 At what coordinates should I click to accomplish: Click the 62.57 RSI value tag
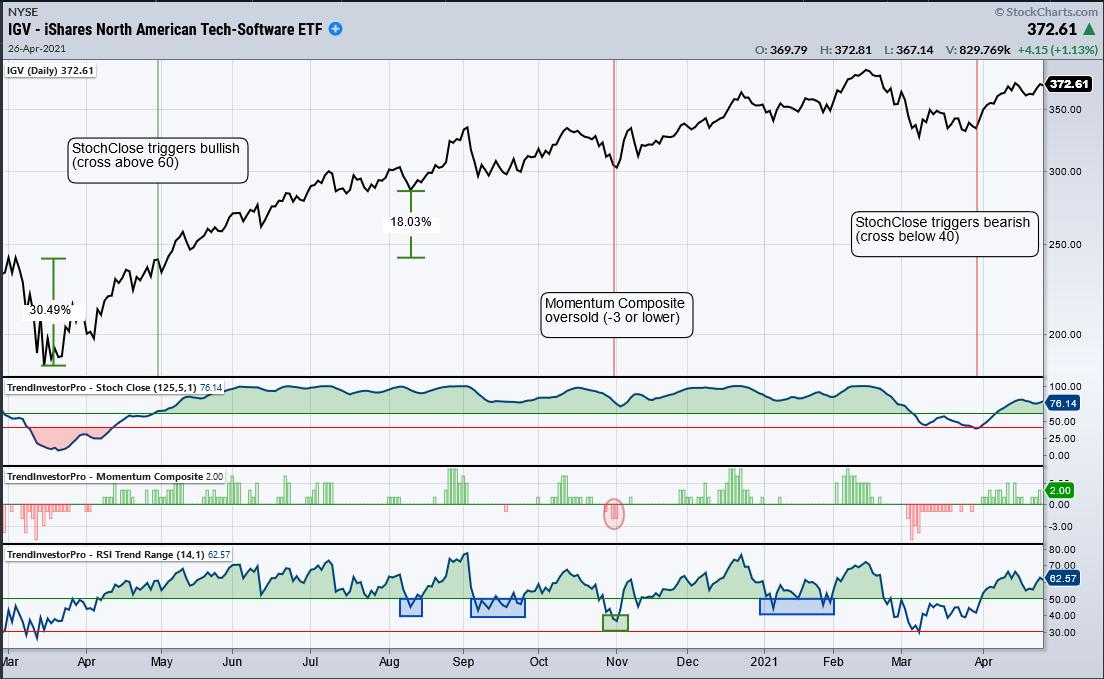(1060, 578)
